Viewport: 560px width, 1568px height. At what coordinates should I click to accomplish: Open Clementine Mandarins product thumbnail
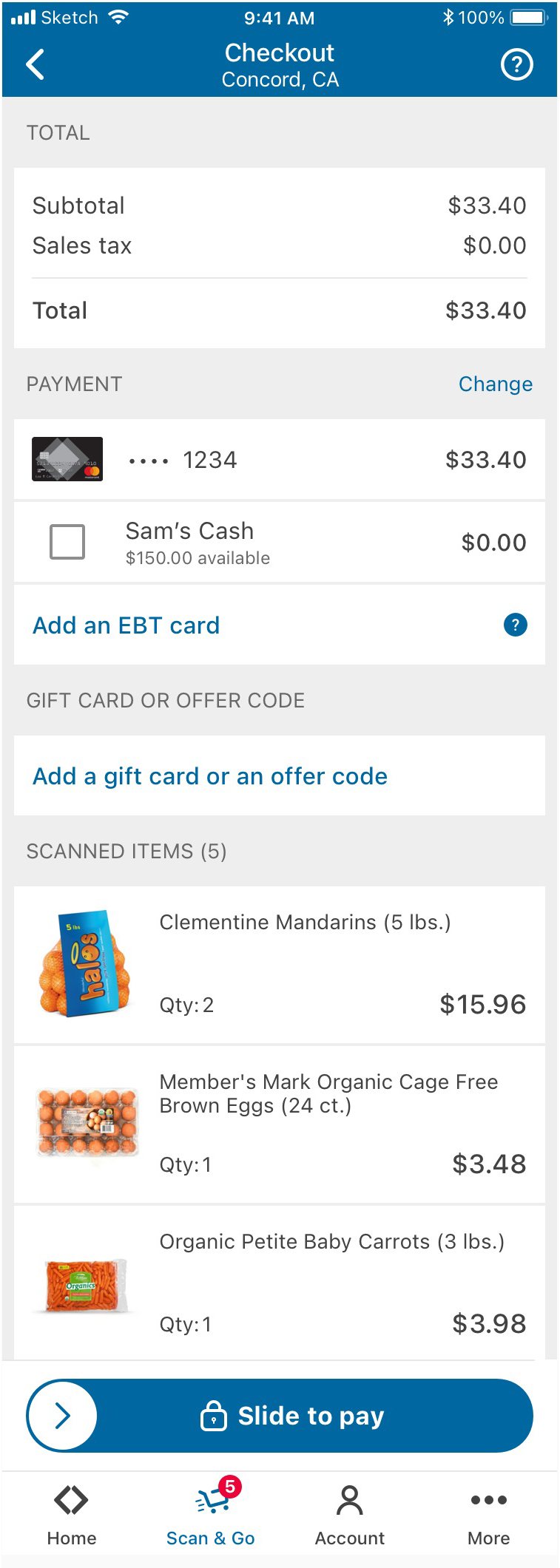pos(84,963)
